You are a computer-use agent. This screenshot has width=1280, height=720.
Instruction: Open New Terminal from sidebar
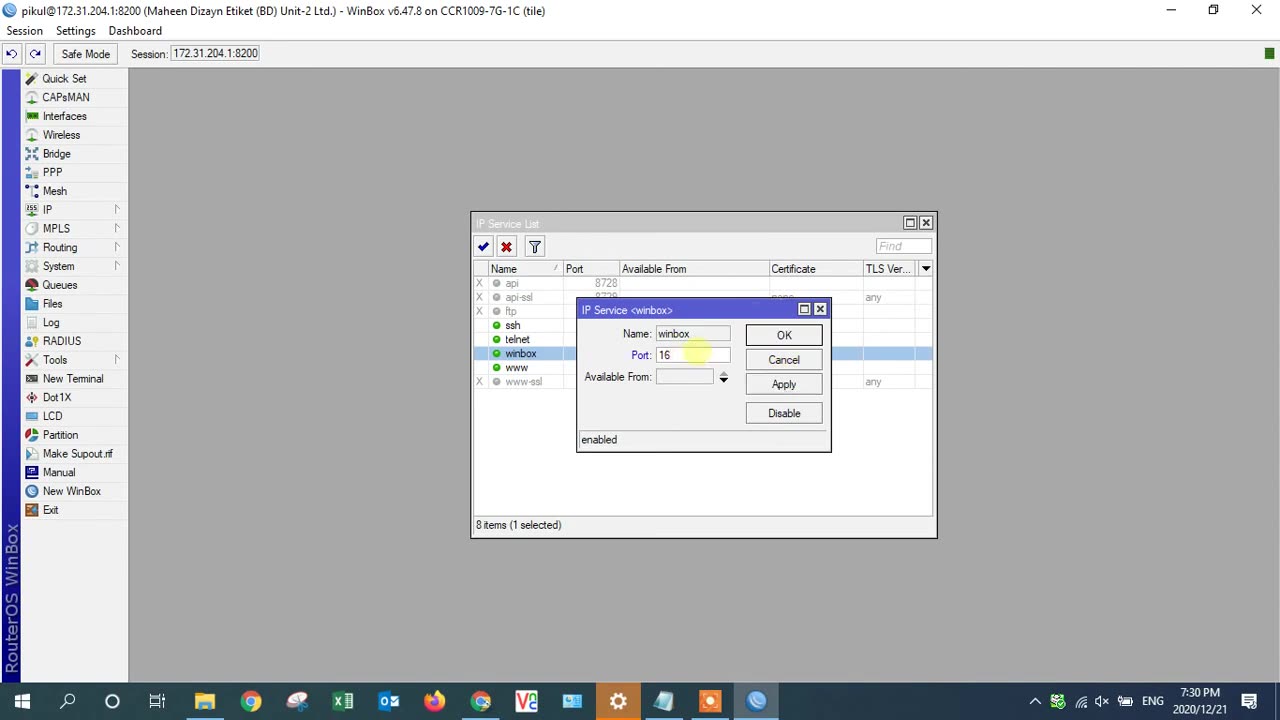tap(72, 379)
